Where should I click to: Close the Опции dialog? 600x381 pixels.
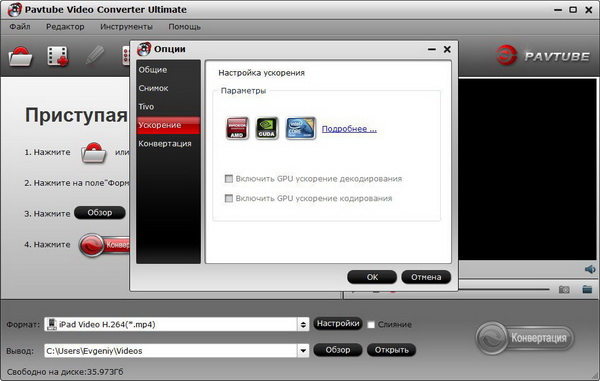click(x=447, y=49)
